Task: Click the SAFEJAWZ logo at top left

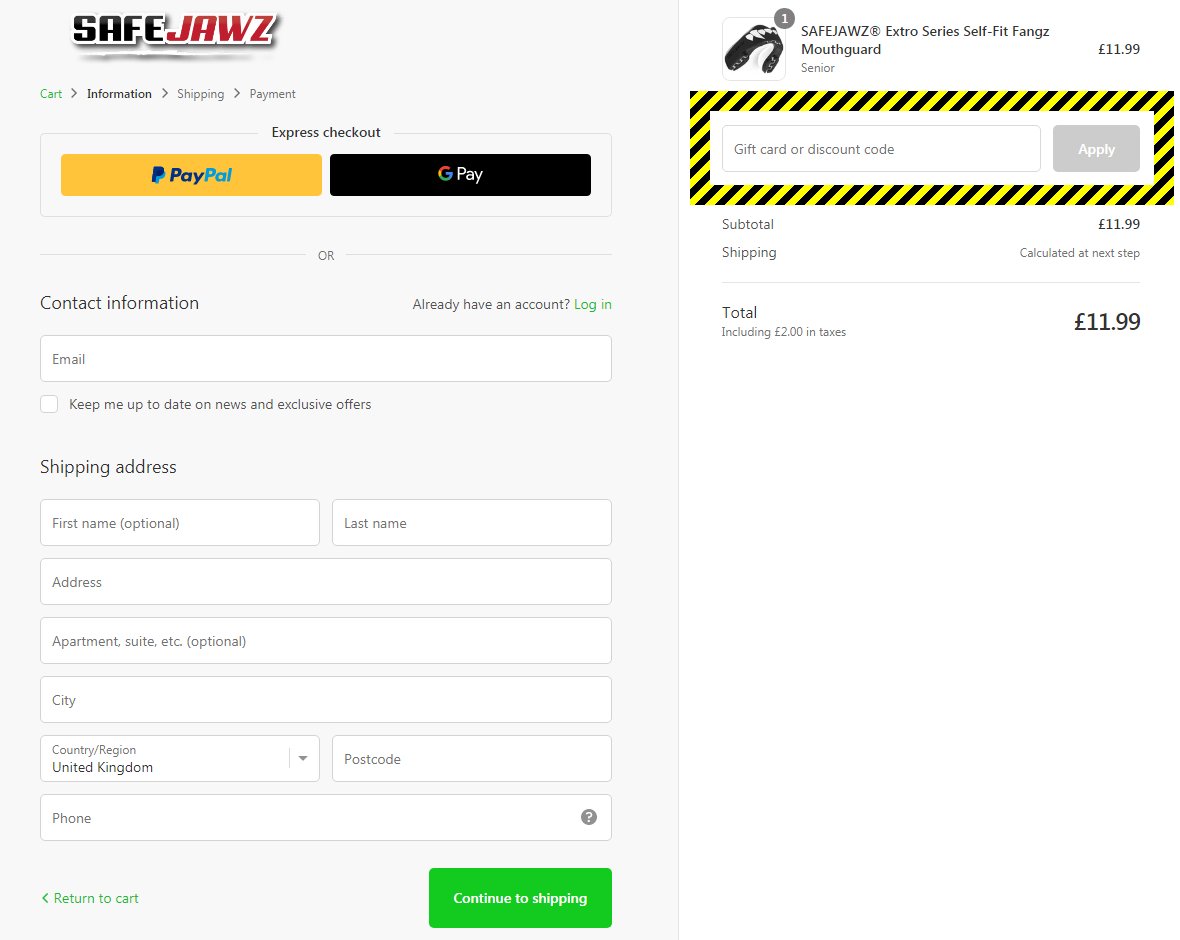Action: click(175, 33)
